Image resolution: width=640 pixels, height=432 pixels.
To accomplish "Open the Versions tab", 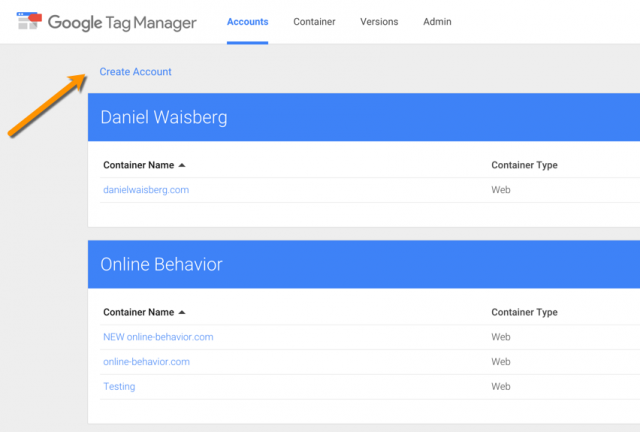I will tap(379, 22).
